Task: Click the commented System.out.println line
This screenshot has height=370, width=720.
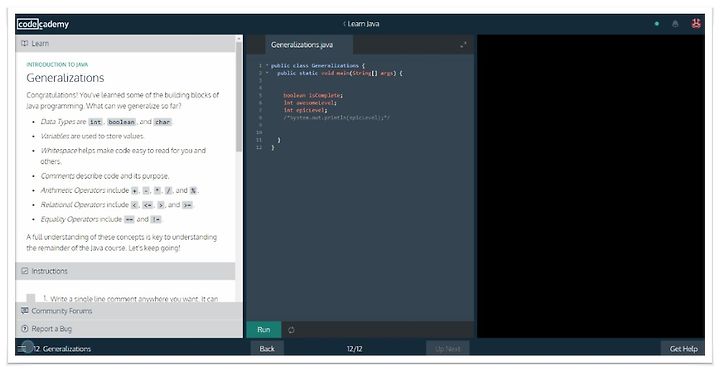Action: [337, 118]
